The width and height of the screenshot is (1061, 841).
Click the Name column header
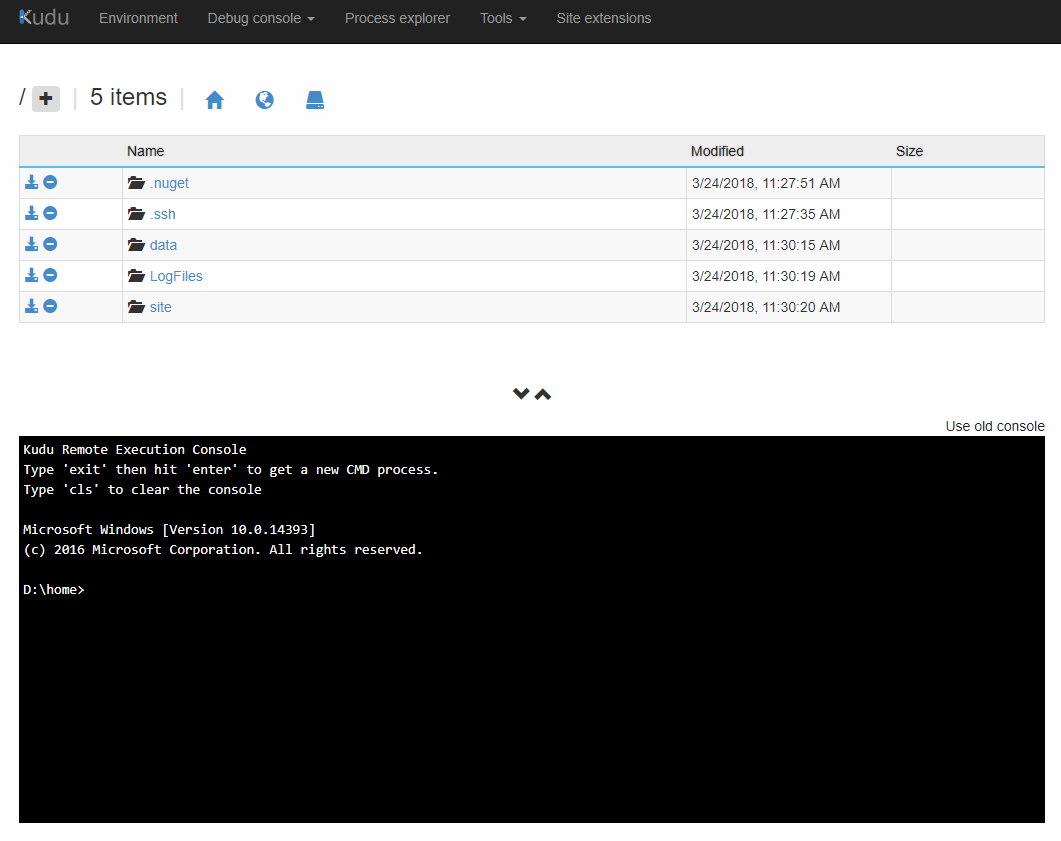(145, 152)
